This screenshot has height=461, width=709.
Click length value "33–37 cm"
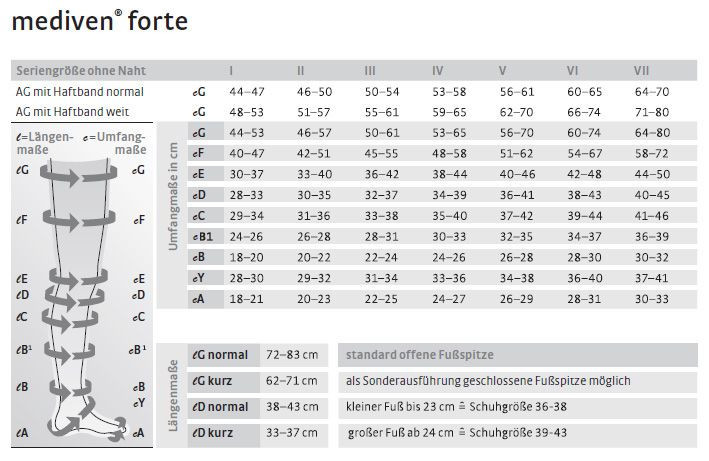tap(292, 433)
